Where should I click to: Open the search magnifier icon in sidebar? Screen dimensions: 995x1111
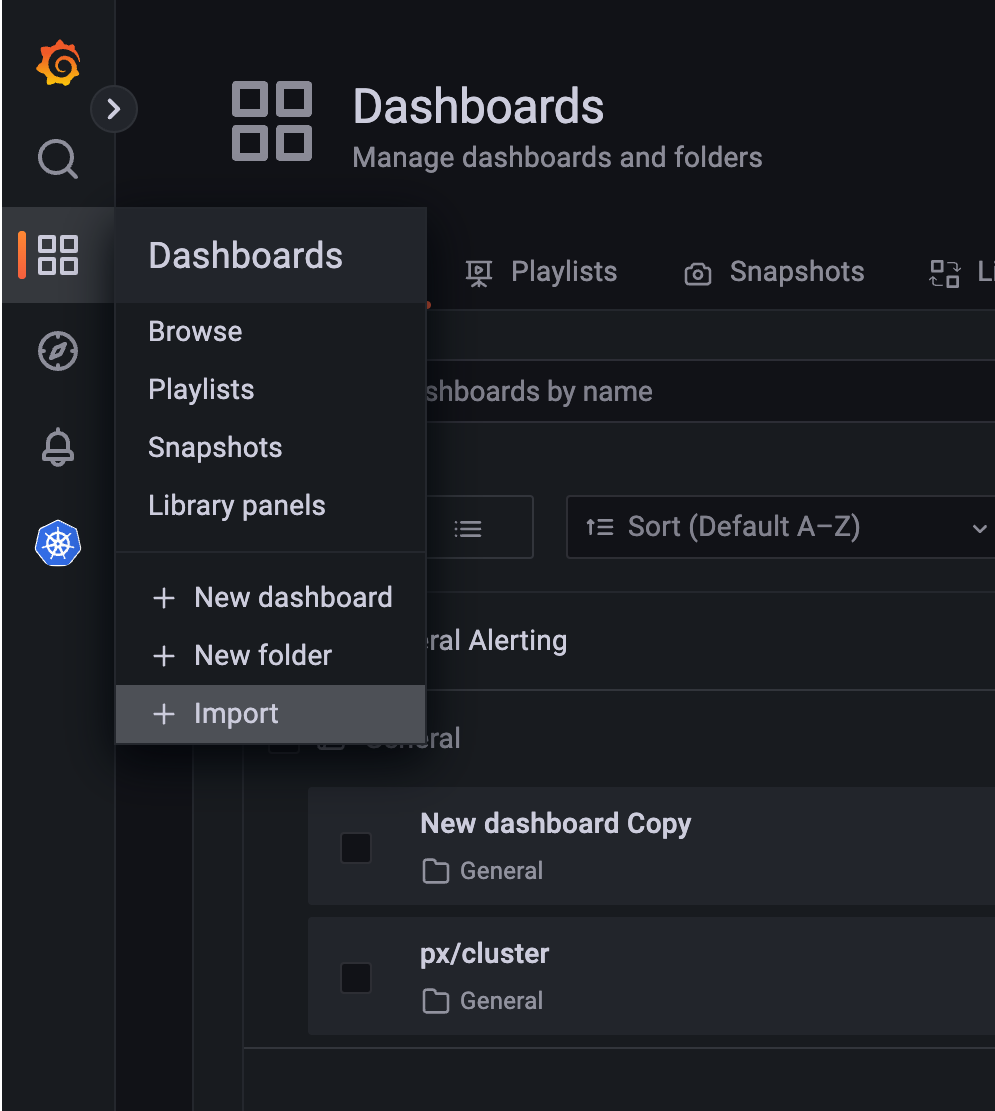tap(58, 158)
